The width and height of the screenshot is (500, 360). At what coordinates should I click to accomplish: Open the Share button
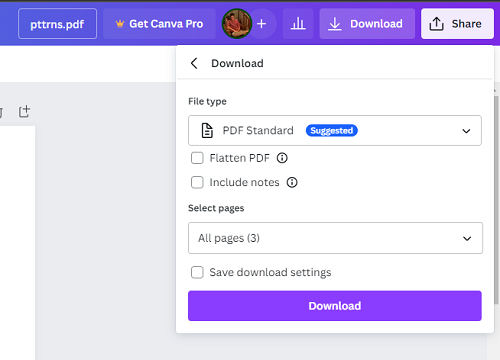coord(457,24)
